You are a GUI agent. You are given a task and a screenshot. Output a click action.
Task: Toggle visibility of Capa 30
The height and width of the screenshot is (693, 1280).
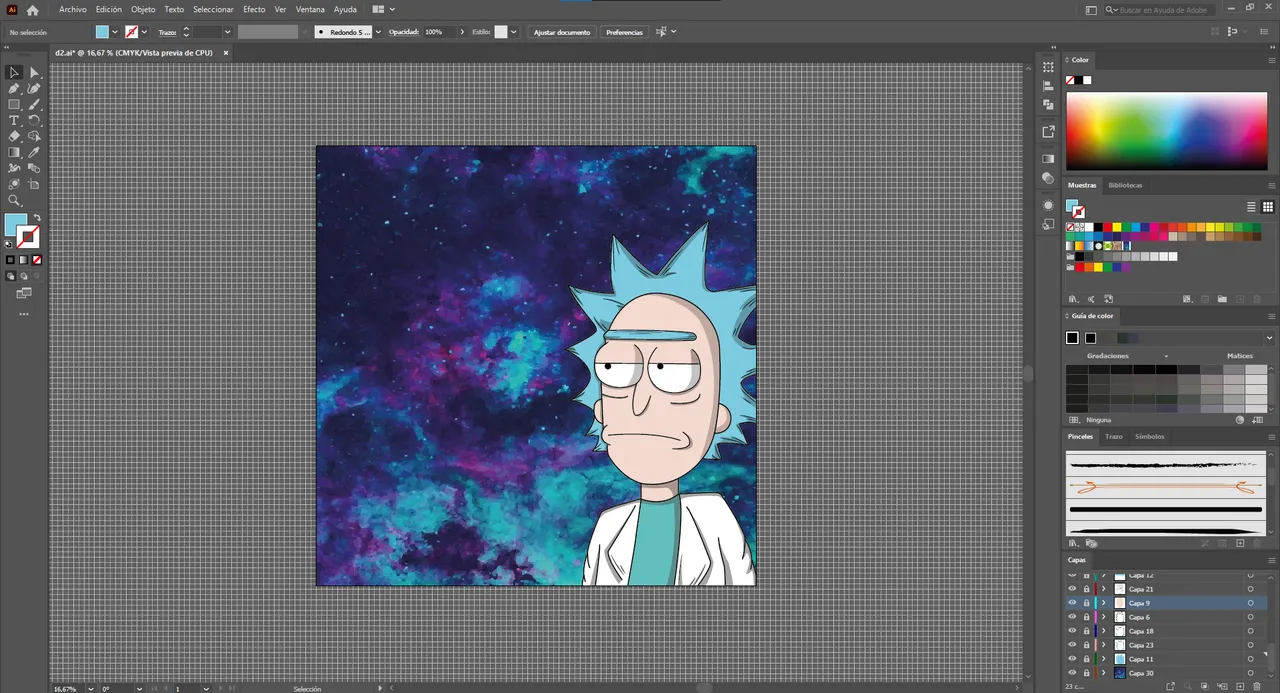pos(1072,673)
